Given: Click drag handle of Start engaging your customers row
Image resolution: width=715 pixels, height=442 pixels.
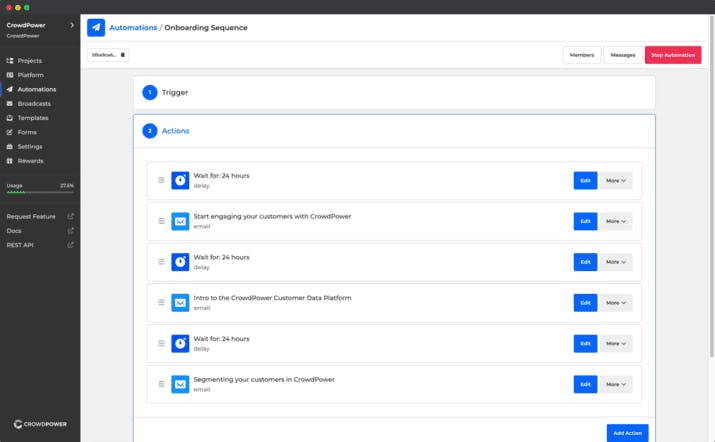Looking at the screenshot, I should (x=161, y=221).
